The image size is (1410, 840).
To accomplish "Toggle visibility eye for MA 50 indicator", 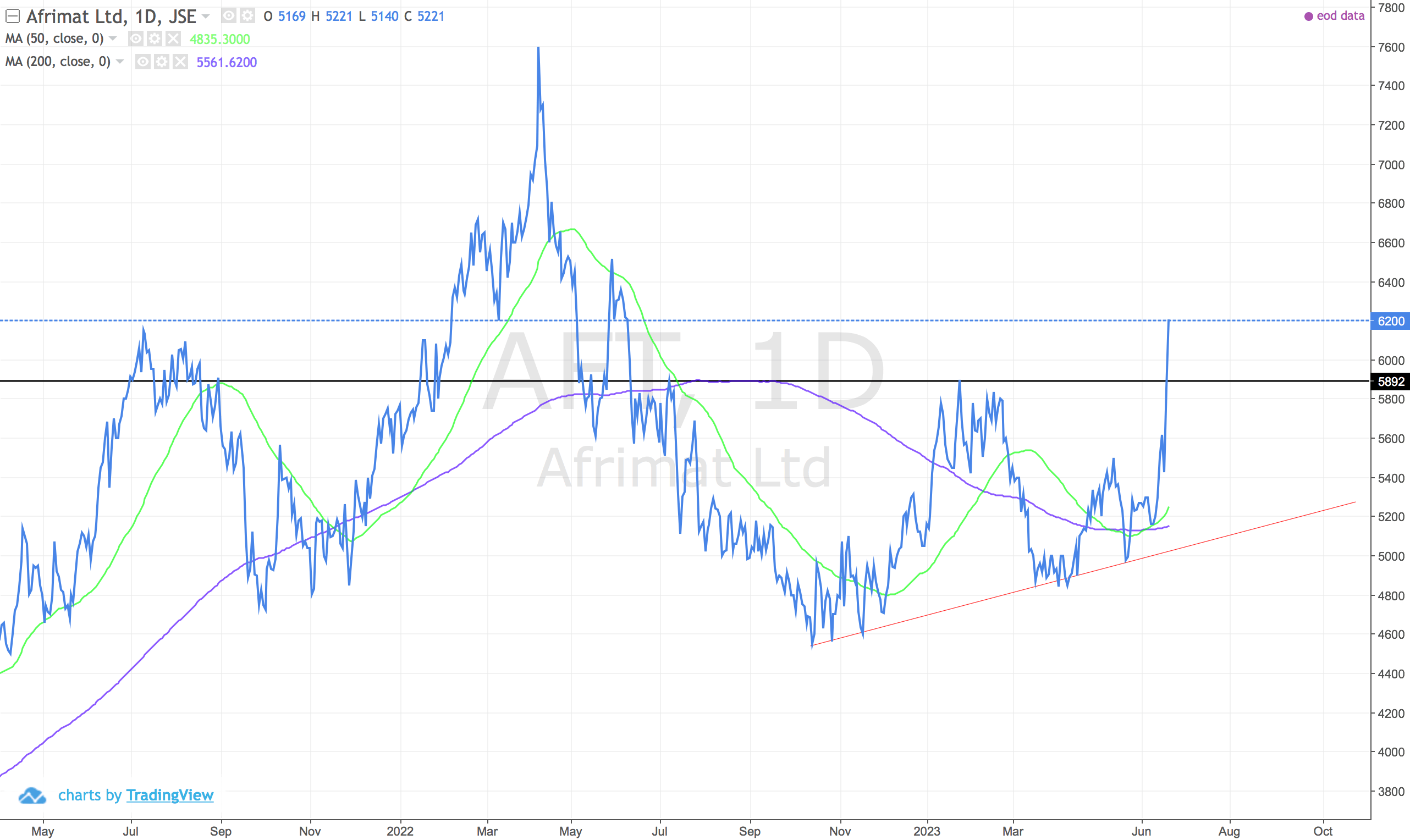I will (x=136, y=38).
